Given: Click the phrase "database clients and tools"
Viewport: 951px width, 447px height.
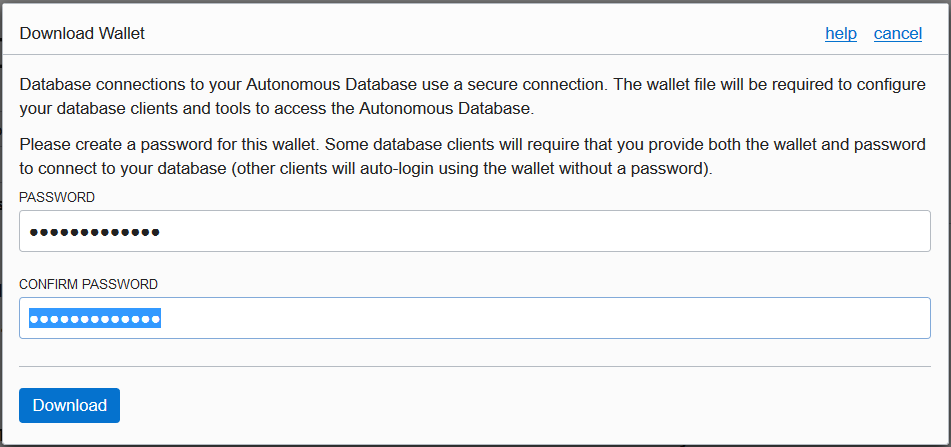Looking at the screenshot, I should point(150,107).
